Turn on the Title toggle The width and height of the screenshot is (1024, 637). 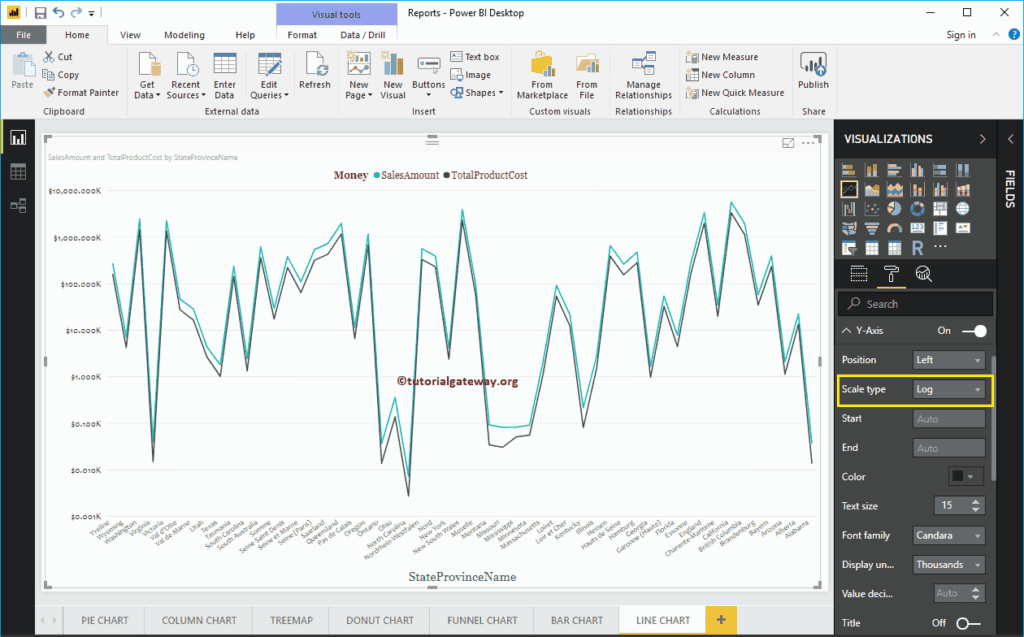coord(968,623)
